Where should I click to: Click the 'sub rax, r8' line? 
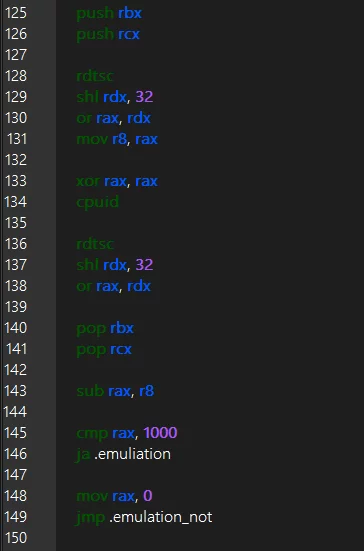click(x=115, y=391)
